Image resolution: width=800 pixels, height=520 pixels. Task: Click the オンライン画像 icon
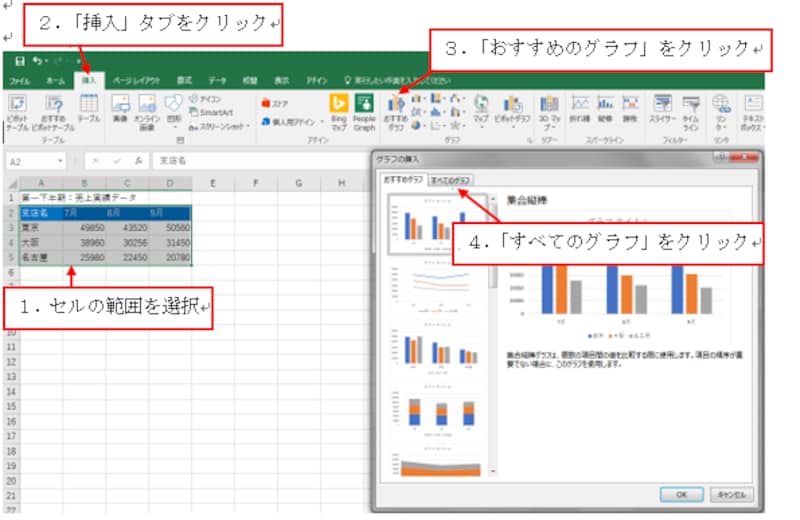pyautogui.click(x=147, y=113)
